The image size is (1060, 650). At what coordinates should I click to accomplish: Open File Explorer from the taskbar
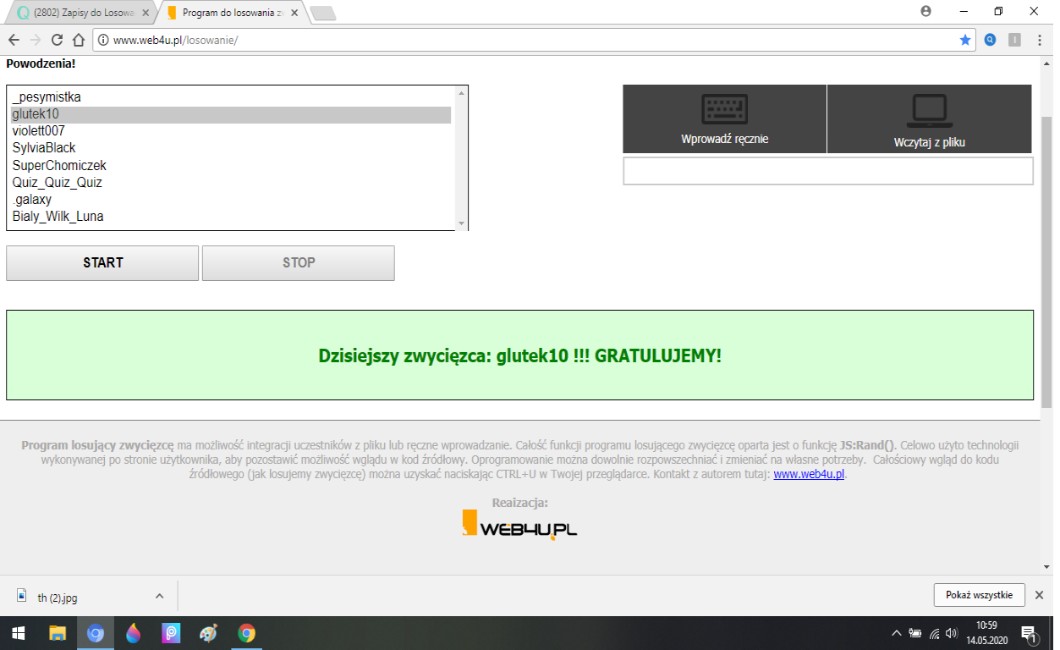coord(57,633)
